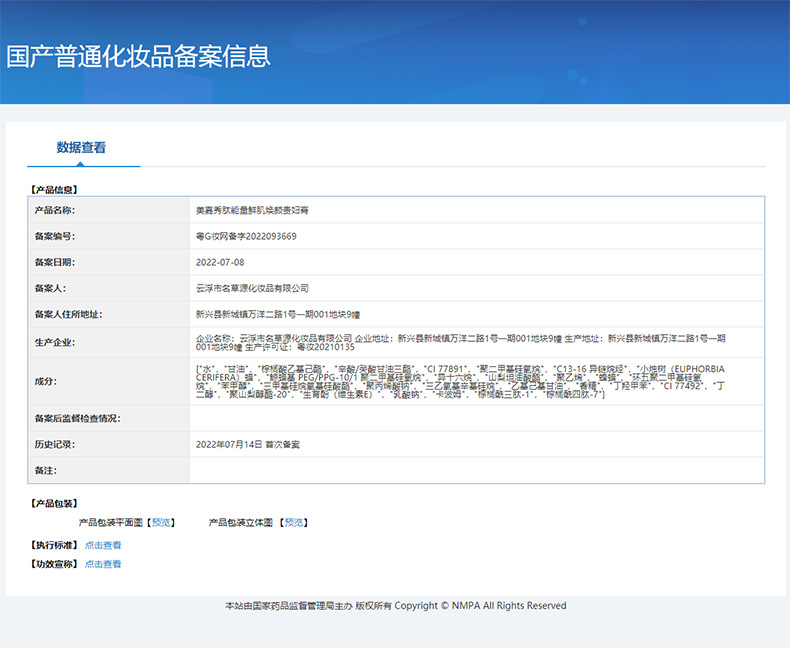Click the 备案人 row label
790x648 pixels.
pyautogui.click(x=50, y=288)
